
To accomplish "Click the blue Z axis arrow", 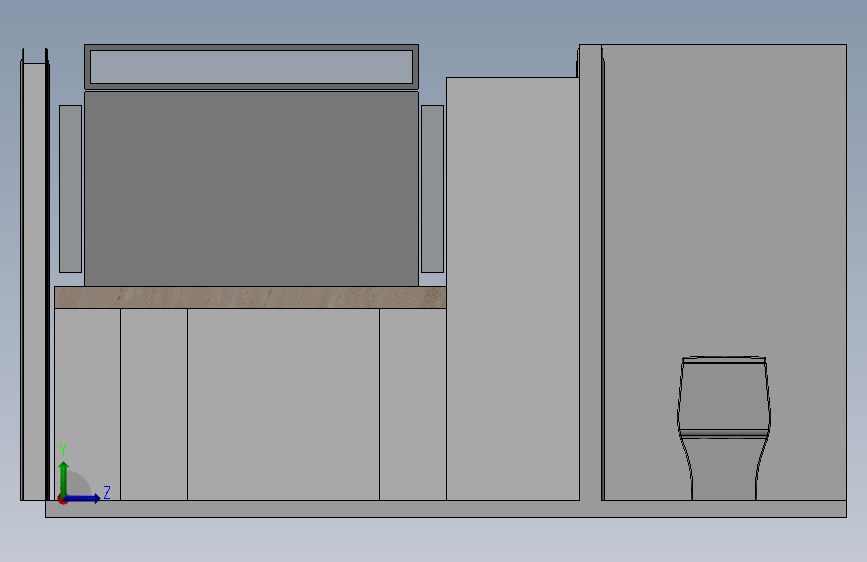I will point(83,498).
